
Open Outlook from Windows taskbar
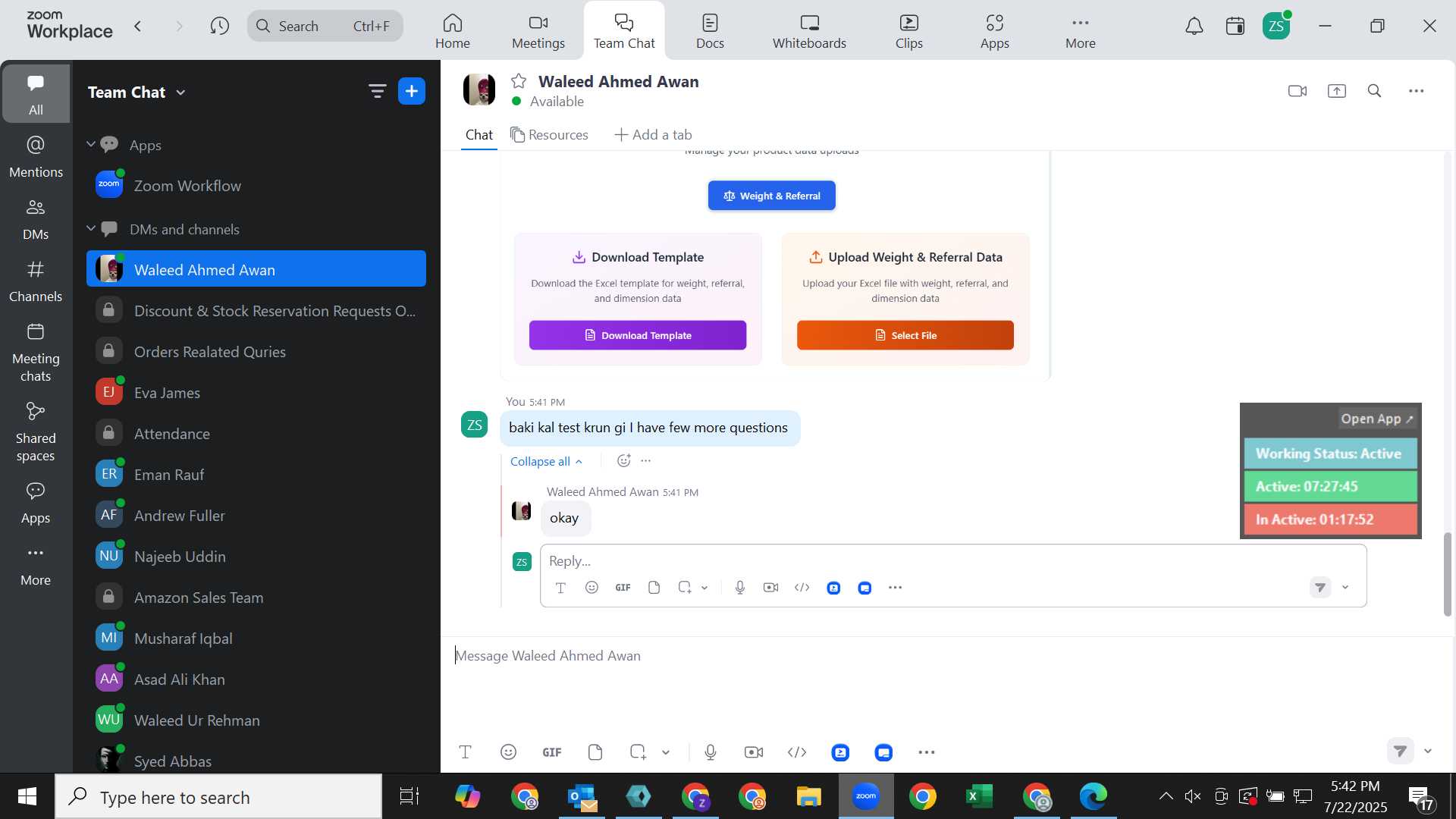point(582,797)
